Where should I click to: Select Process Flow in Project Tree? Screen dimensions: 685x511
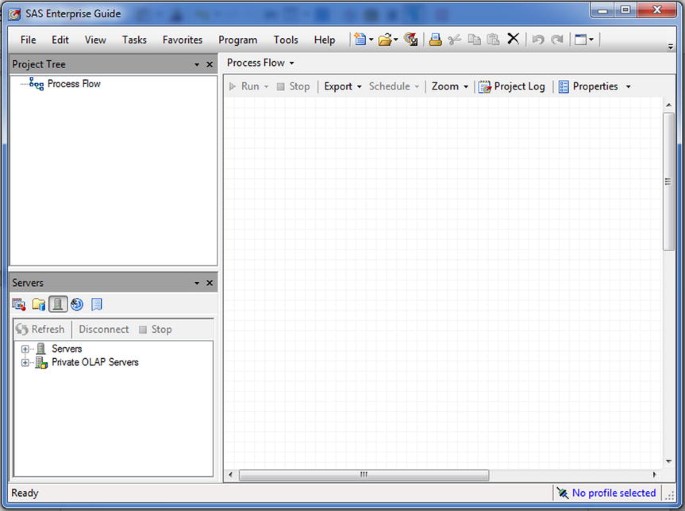pyautogui.click(x=73, y=84)
